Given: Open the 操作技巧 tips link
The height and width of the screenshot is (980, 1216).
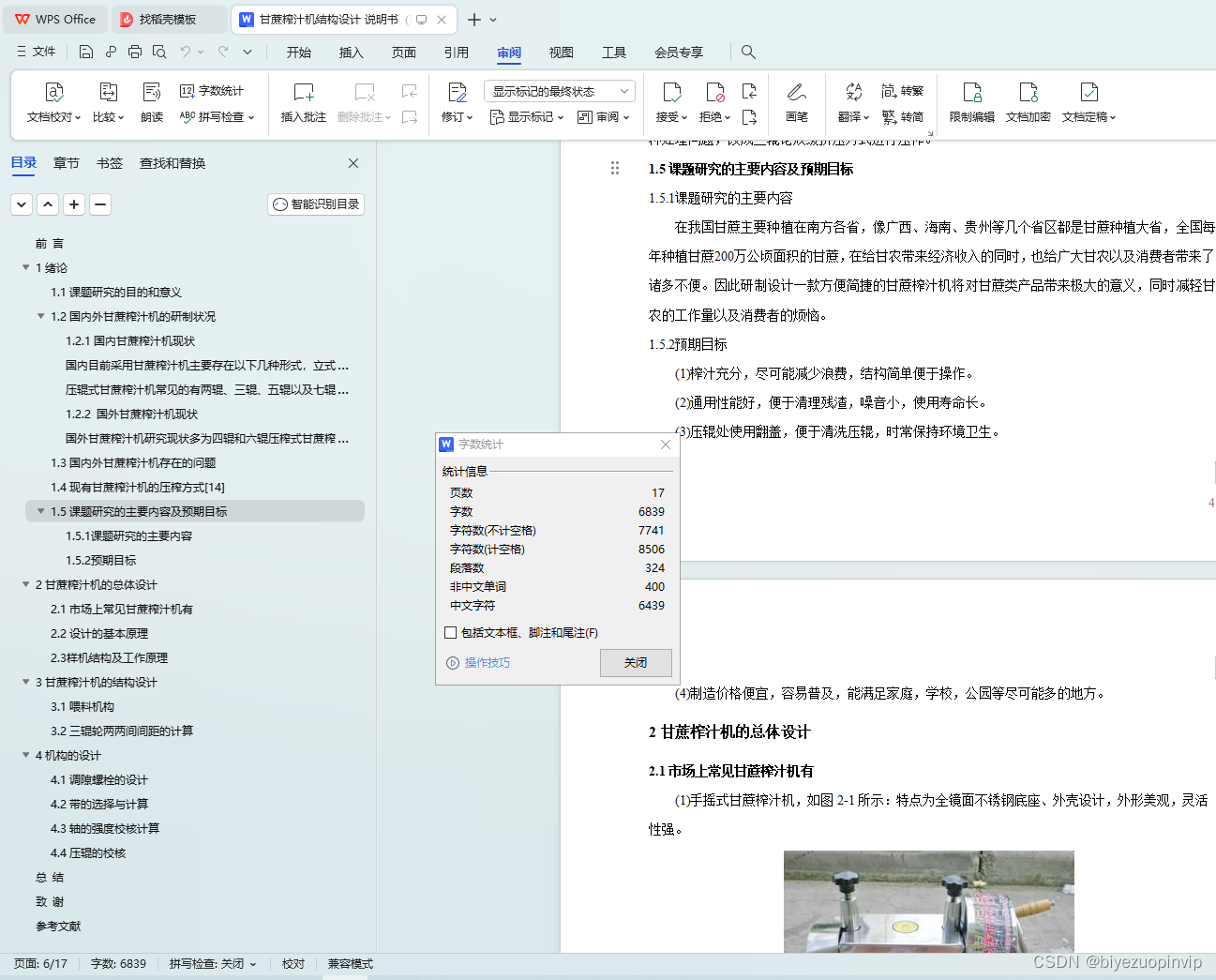Looking at the screenshot, I should [479, 662].
